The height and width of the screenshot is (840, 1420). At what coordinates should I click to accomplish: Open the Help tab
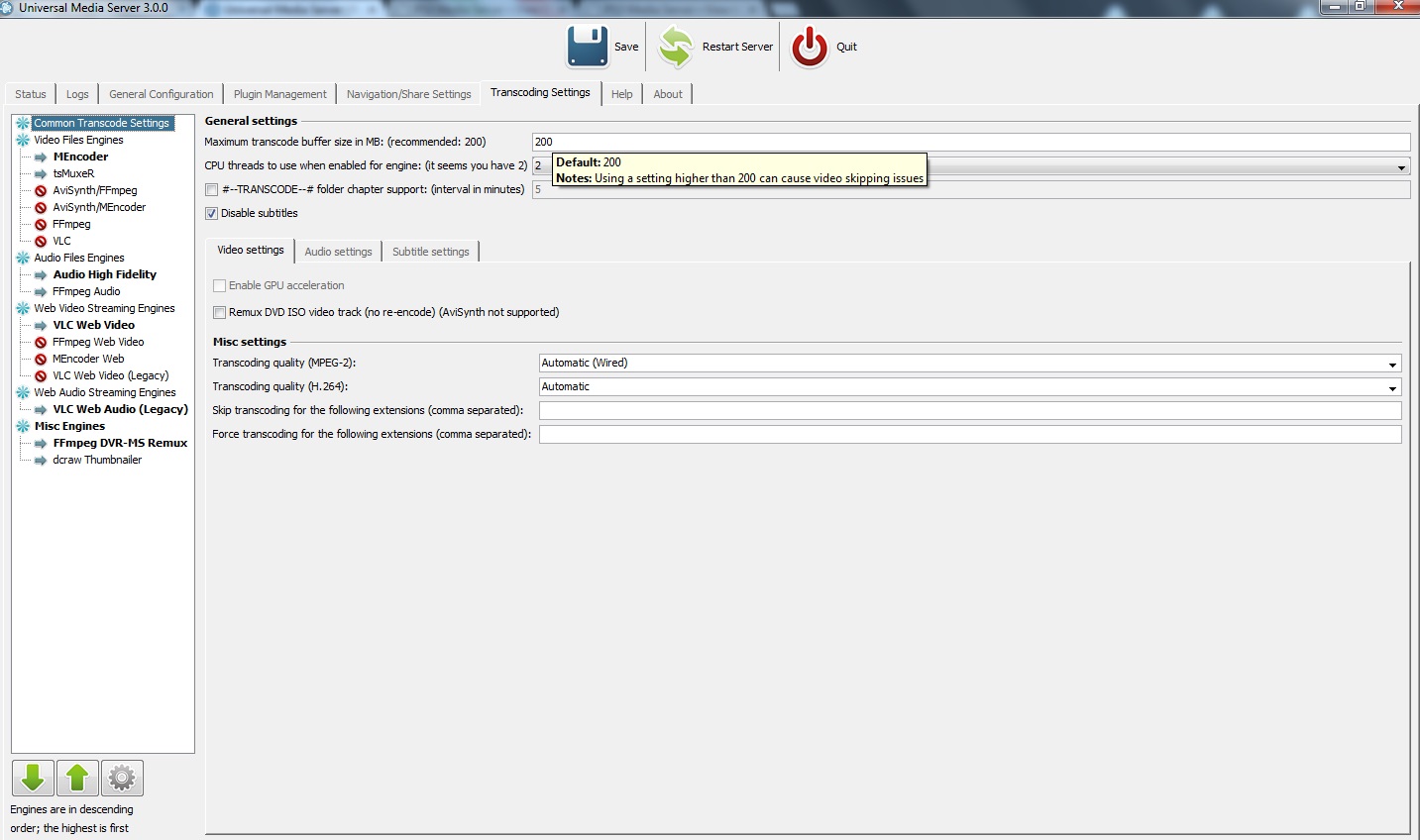pos(622,94)
